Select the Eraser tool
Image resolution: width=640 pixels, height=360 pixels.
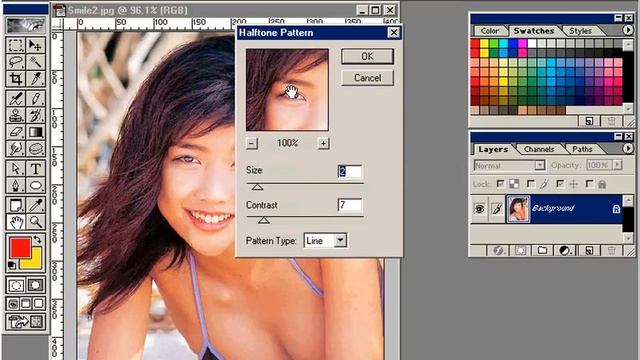[x=16, y=132]
